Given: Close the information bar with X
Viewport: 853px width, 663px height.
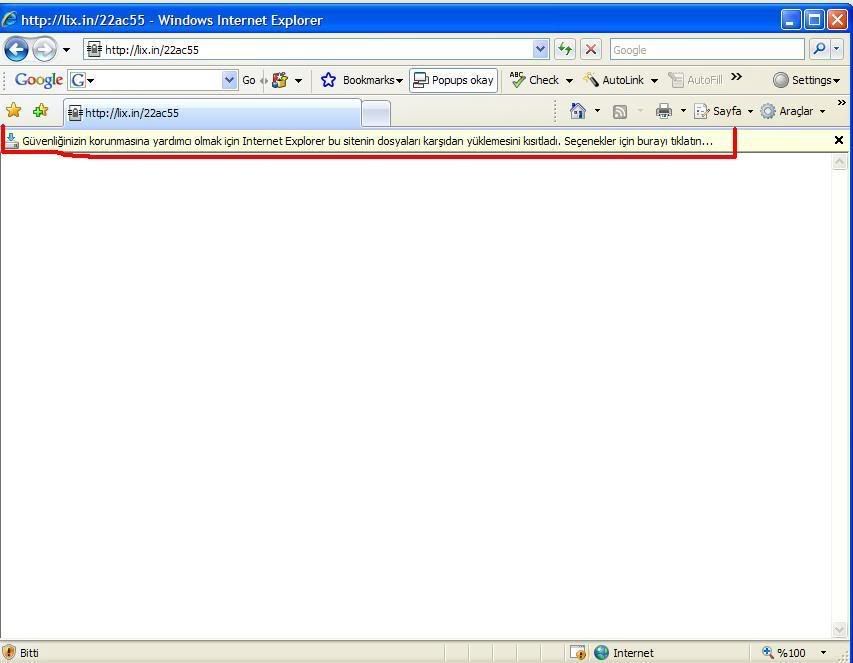Looking at the screenshot, I should [x=839, y=141].
